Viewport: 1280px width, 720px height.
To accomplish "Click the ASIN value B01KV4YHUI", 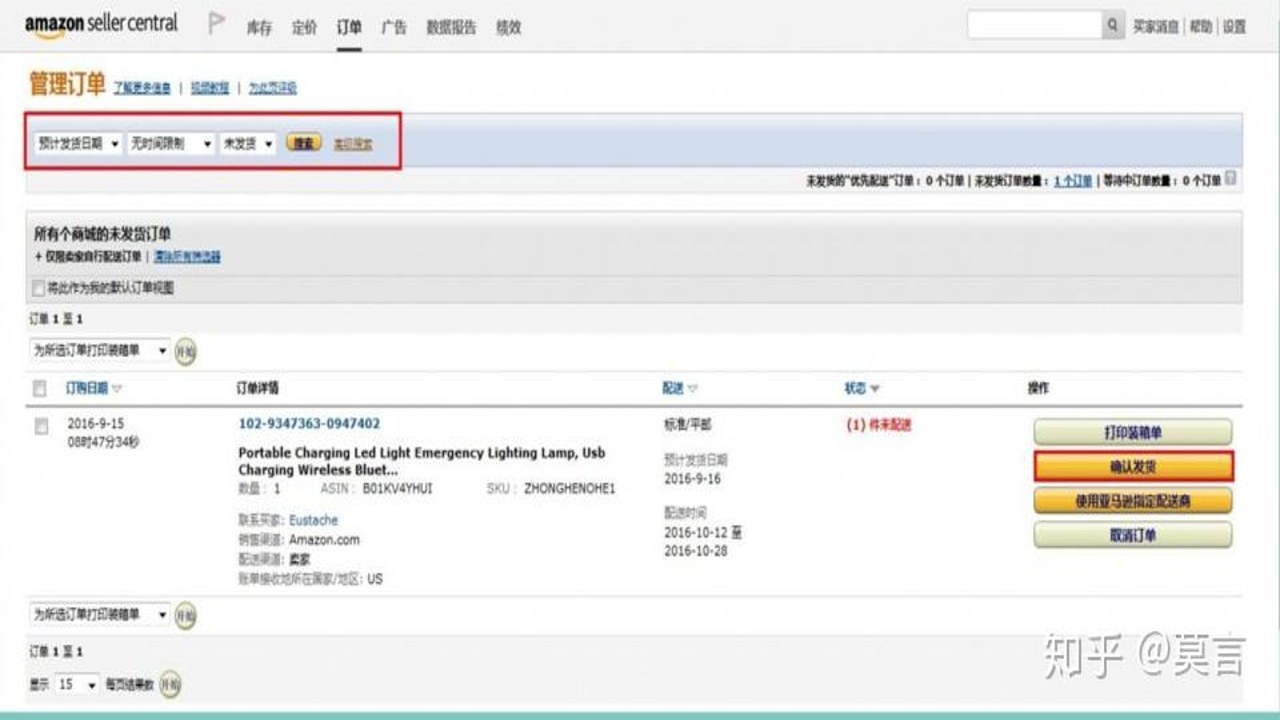I will click(x=398, y=489).
